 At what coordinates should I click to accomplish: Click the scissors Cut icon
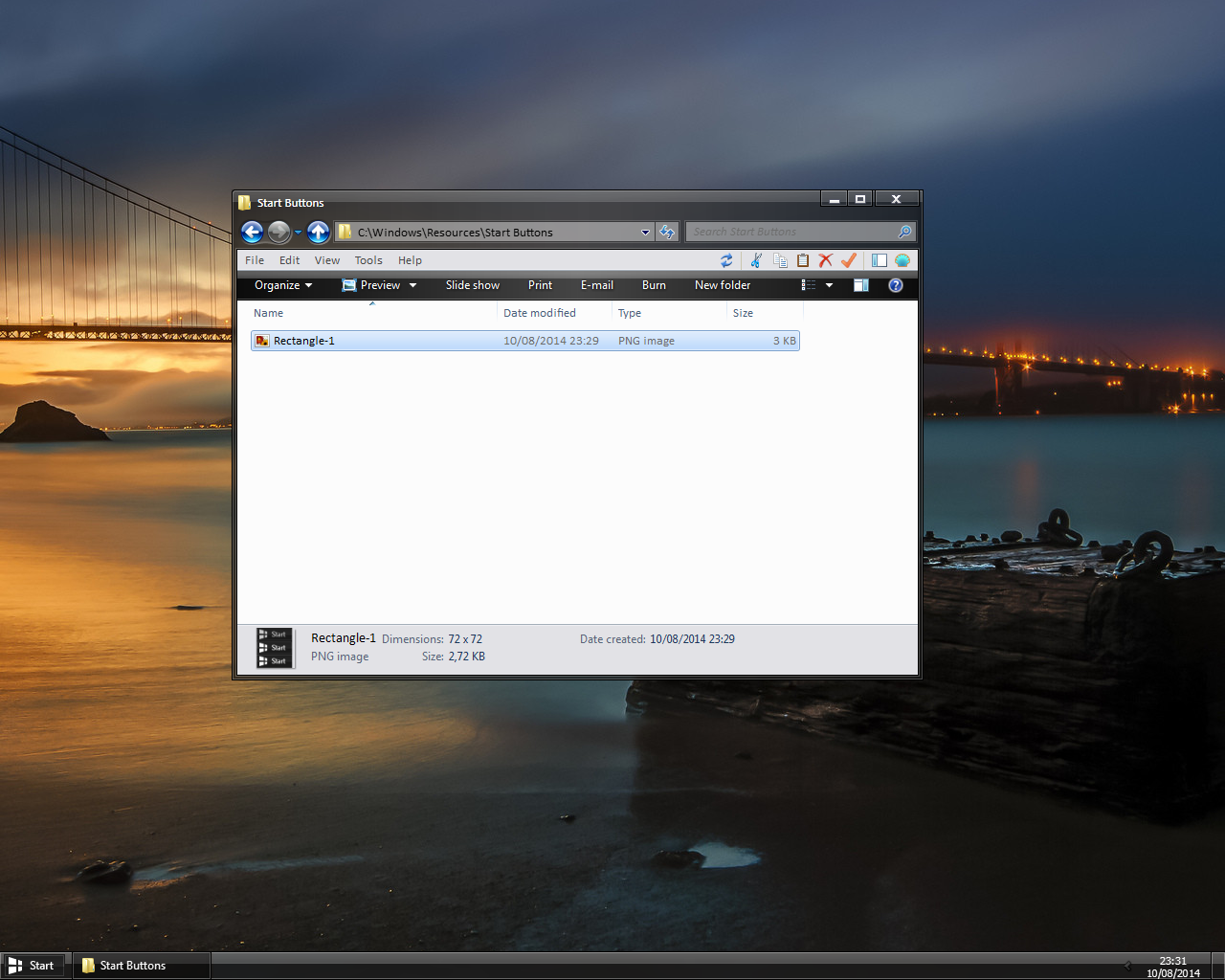click(x=756, y=260)
